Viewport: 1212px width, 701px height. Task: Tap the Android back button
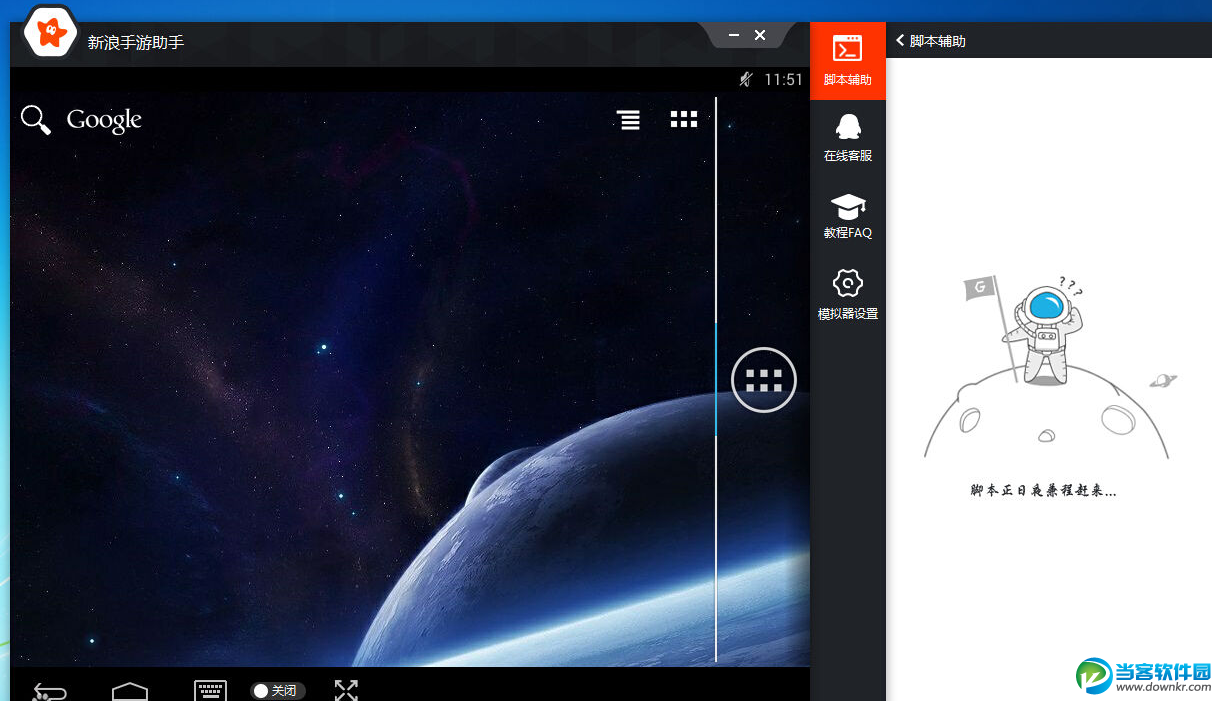coord(49,691)
